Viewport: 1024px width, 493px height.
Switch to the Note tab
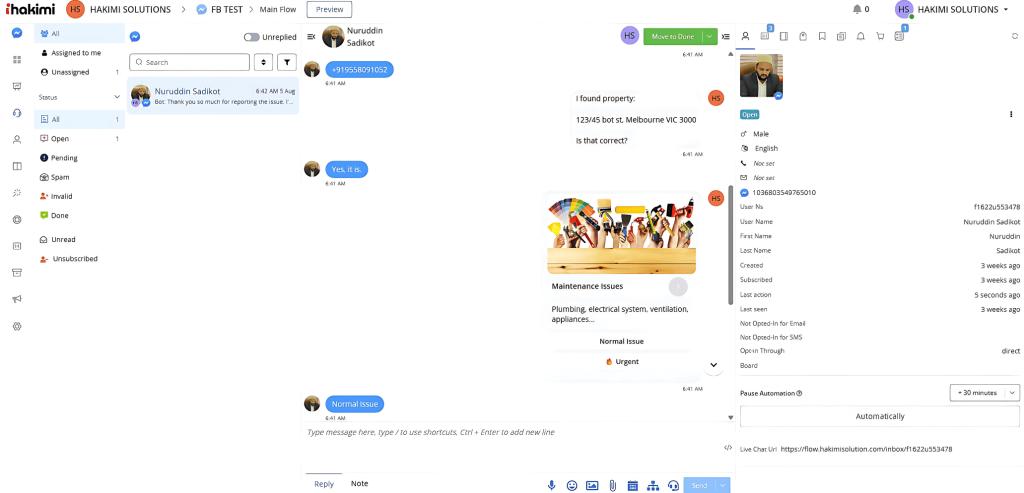pos(359,483)
